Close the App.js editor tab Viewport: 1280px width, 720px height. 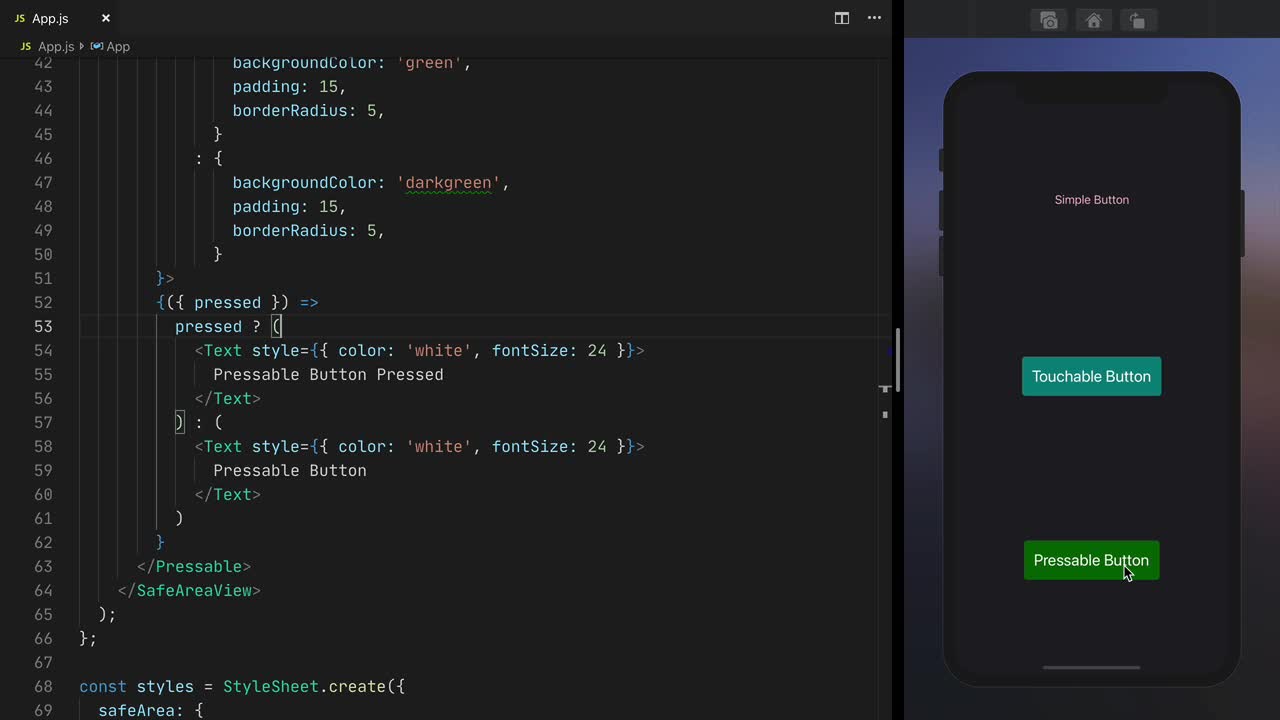tap(106, 18)
